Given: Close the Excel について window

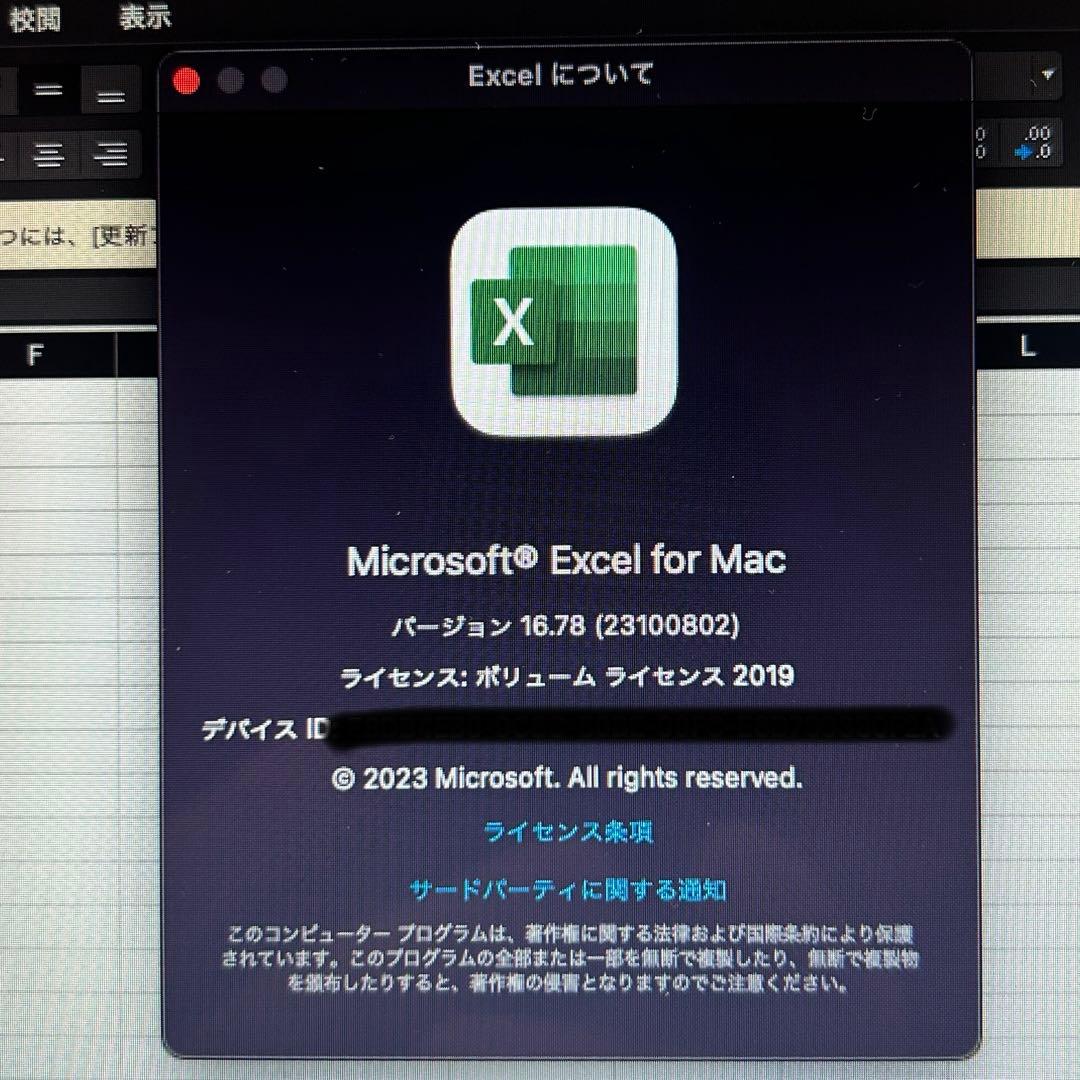Looking at the screenshot, I should pos(184,79).
